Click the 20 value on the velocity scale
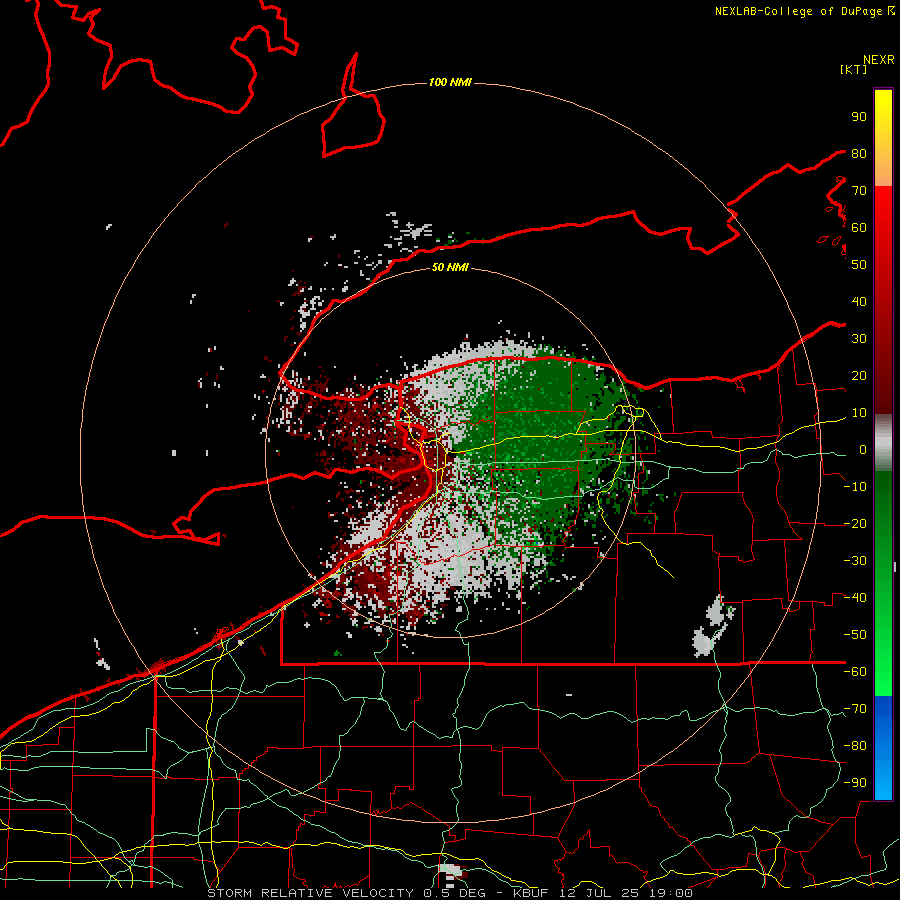Screen dimensions: 900x900 coord(859,375)
